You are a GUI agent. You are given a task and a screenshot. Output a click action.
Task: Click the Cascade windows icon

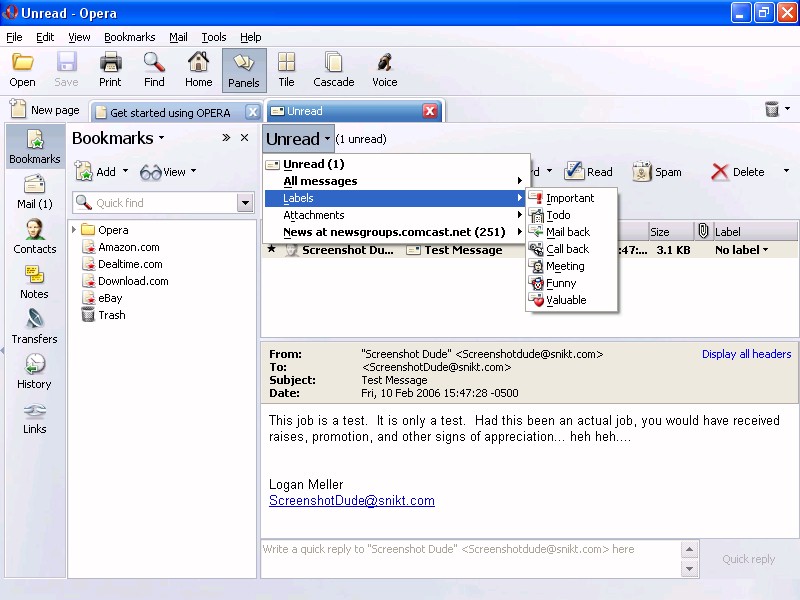point(333,70)
